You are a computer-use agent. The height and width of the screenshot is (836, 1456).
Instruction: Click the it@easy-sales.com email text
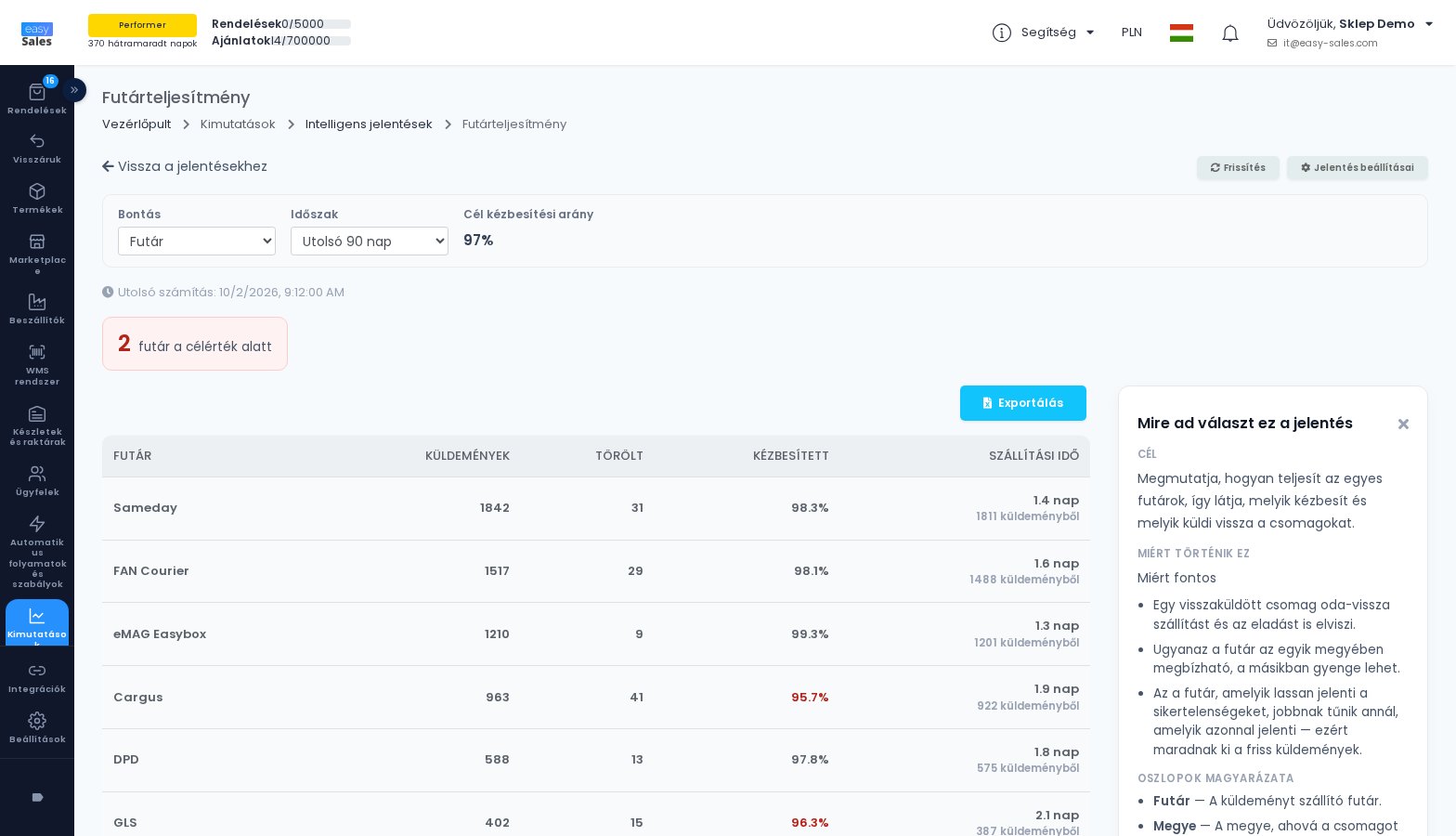click(1331, 44)
